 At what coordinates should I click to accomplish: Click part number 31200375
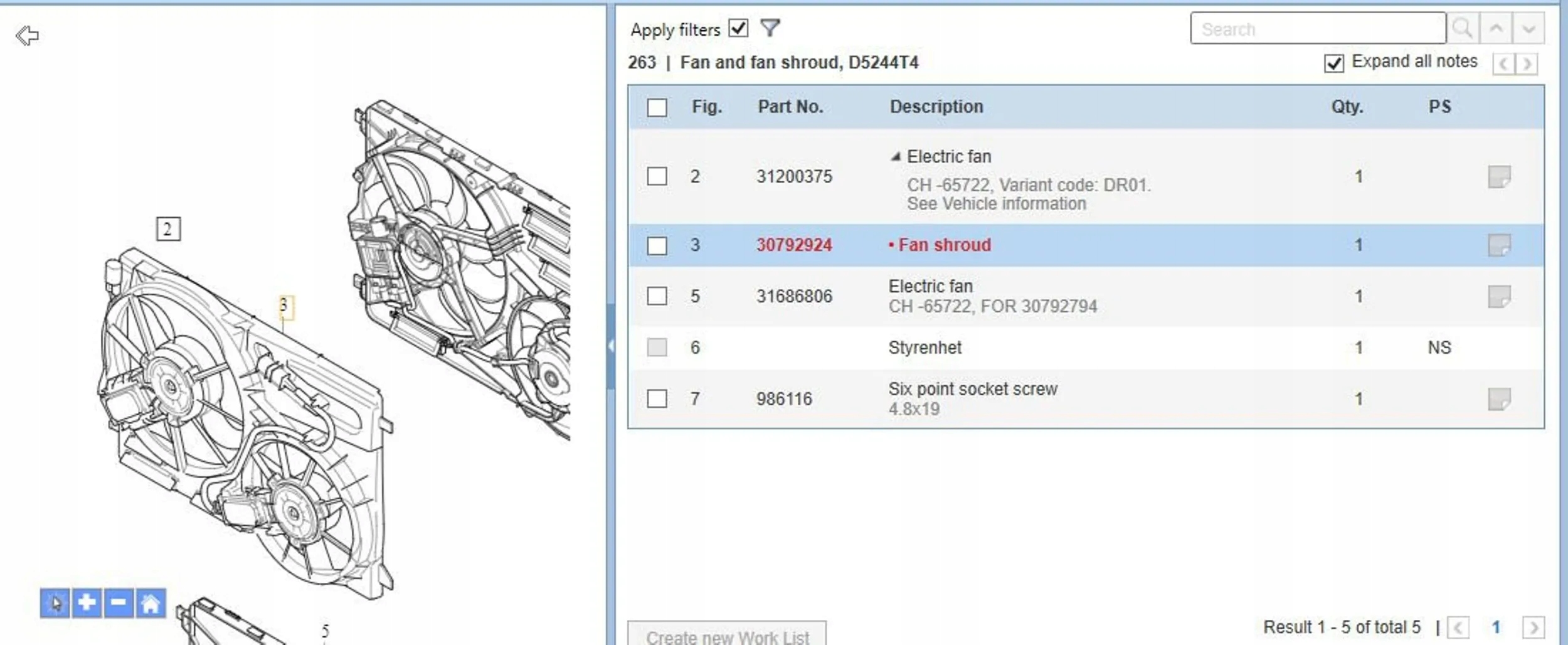click(x=794, y=177)
